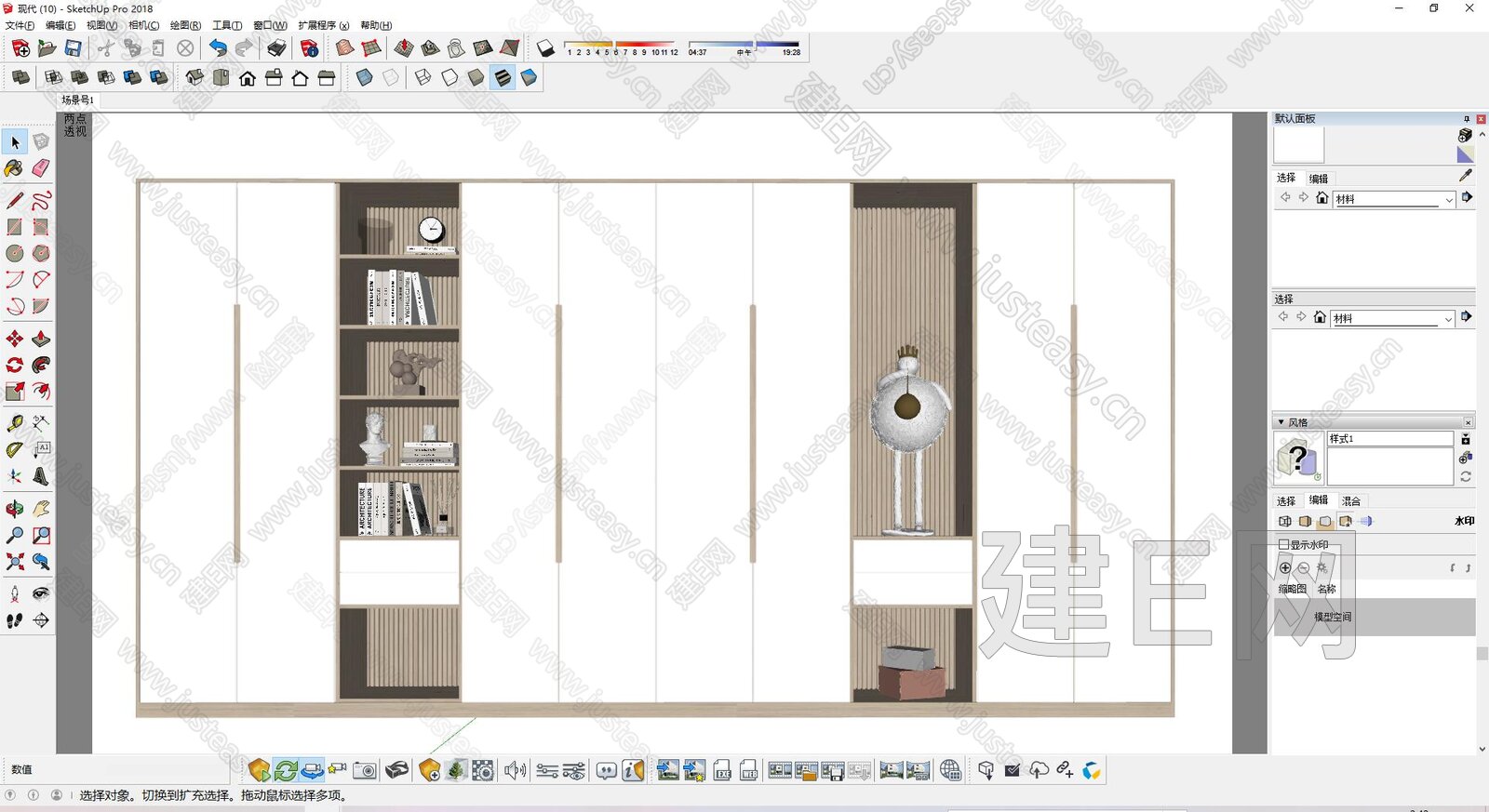Screen dimensions: 1489x812
Task: Select the Protractor tool
Action: (x=15, y=449)
